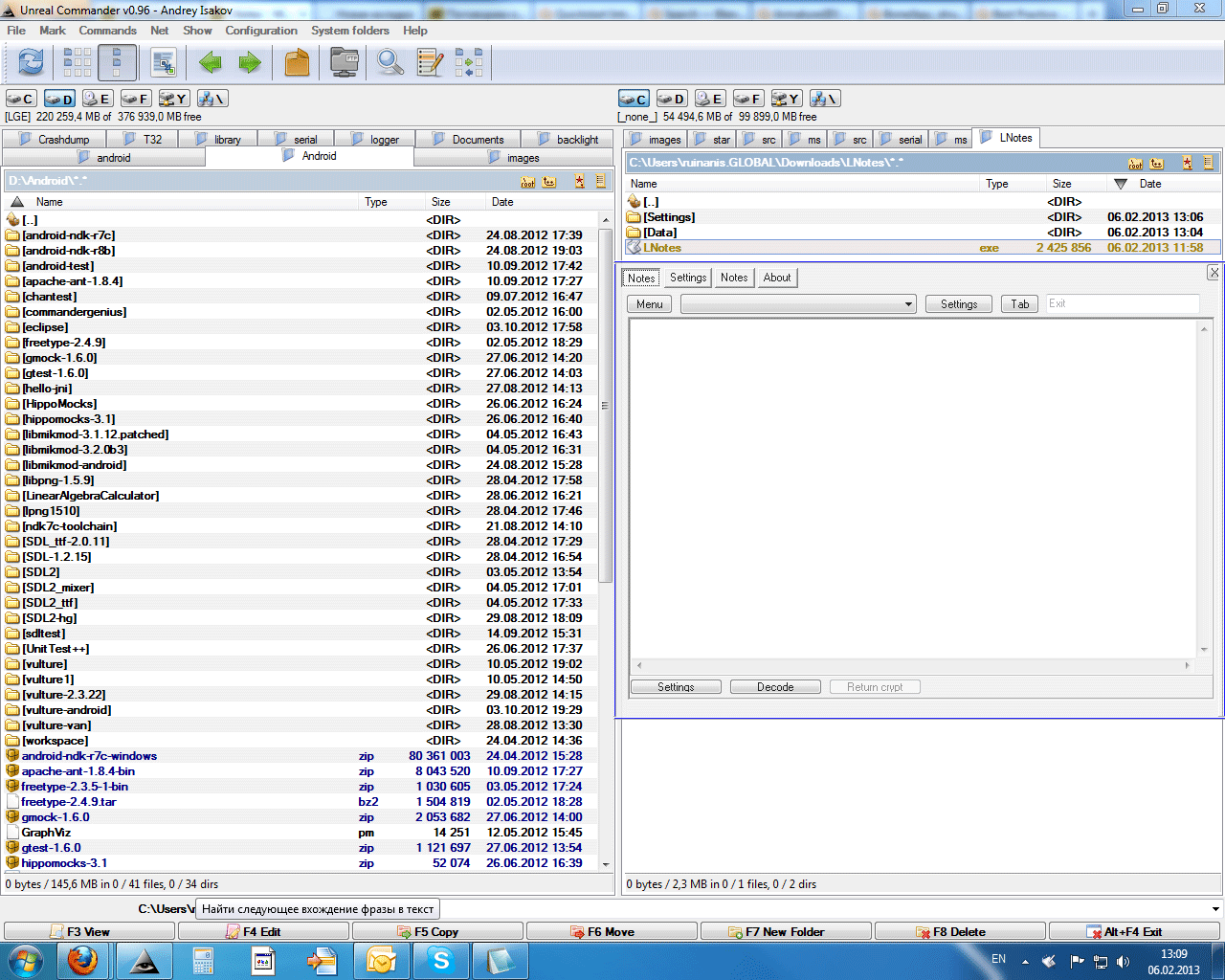The height and width of the screenshot is (980, 1225).
Task: Focus the Exit input field in LNotes
Action: [x=1123, y=304]
